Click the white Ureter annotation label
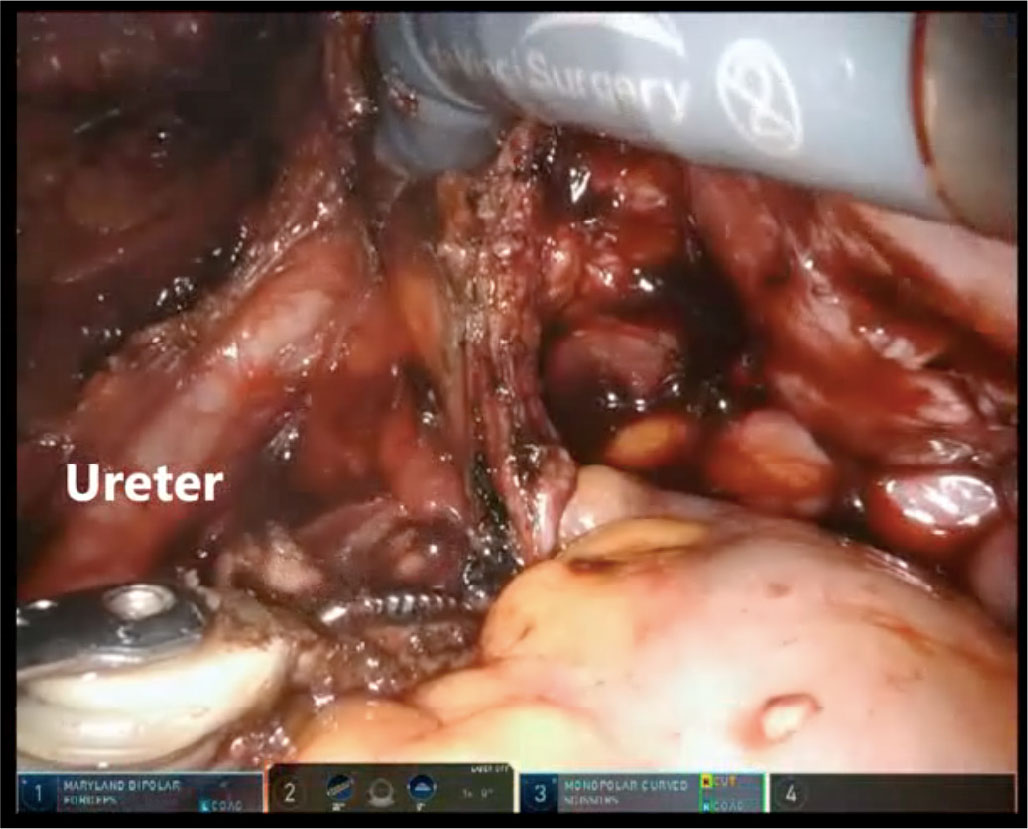 (144, 484)
